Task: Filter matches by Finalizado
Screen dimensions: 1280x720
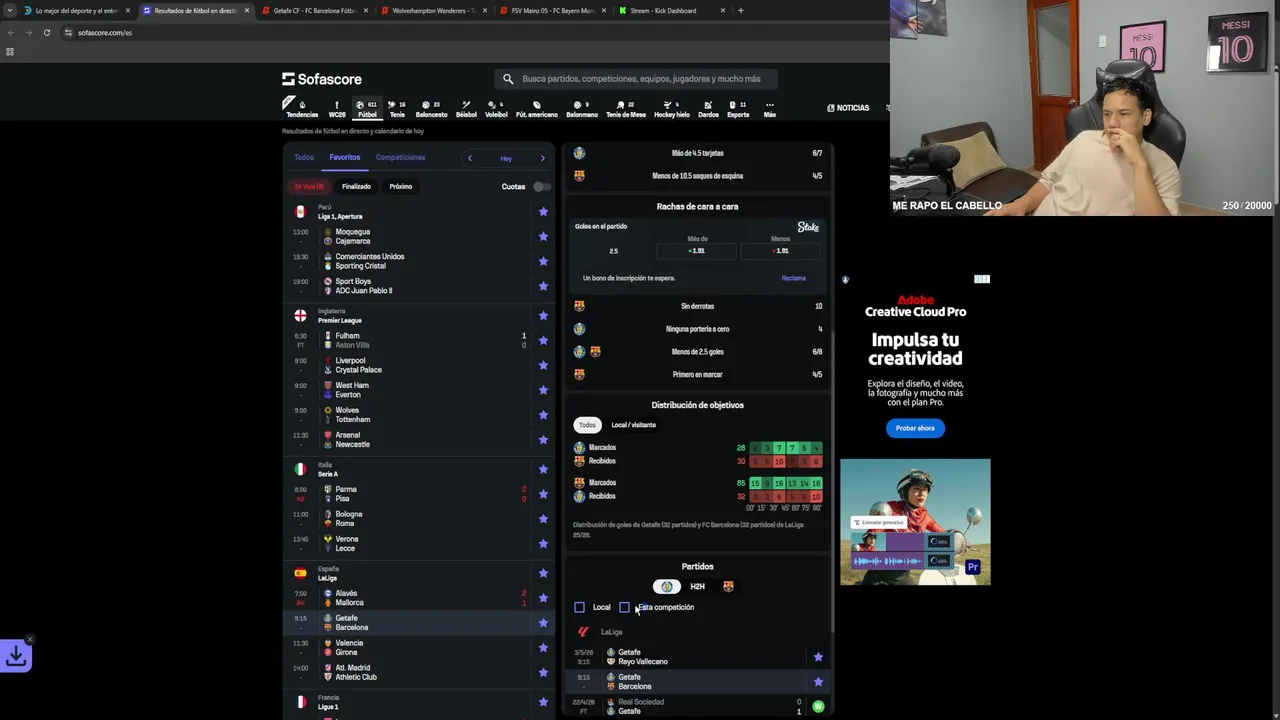Action: pyautogui.click(x=356, y=186)
